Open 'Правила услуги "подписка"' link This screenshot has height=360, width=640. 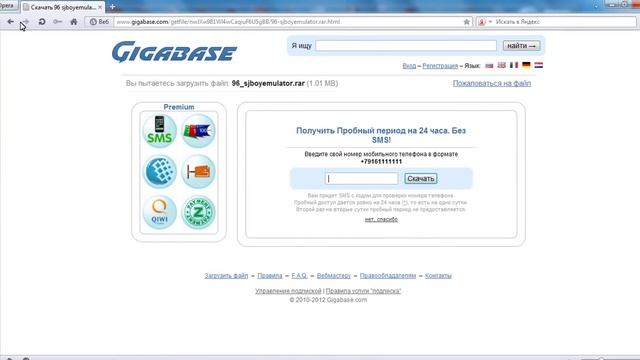click(363, 291)
